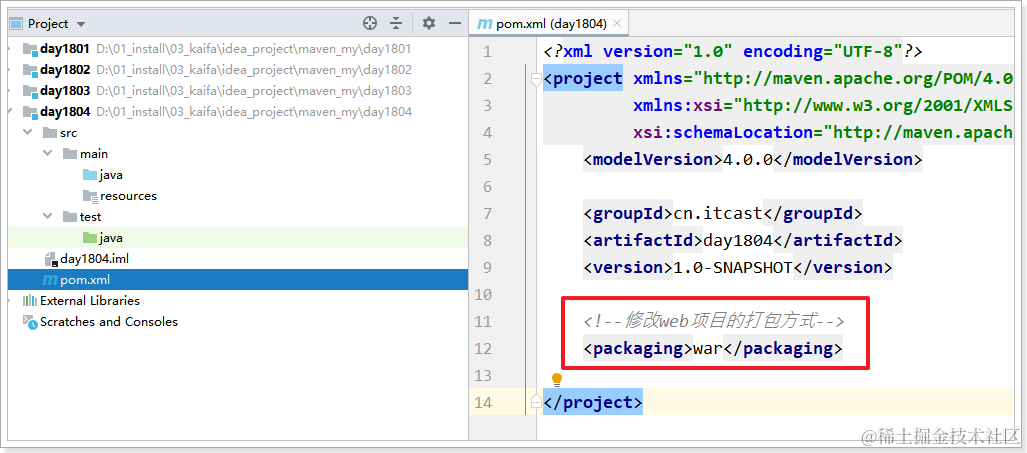Click the day1804.iml file icon
Viewport: 1027px width, 453px height.
pos(50,259)
